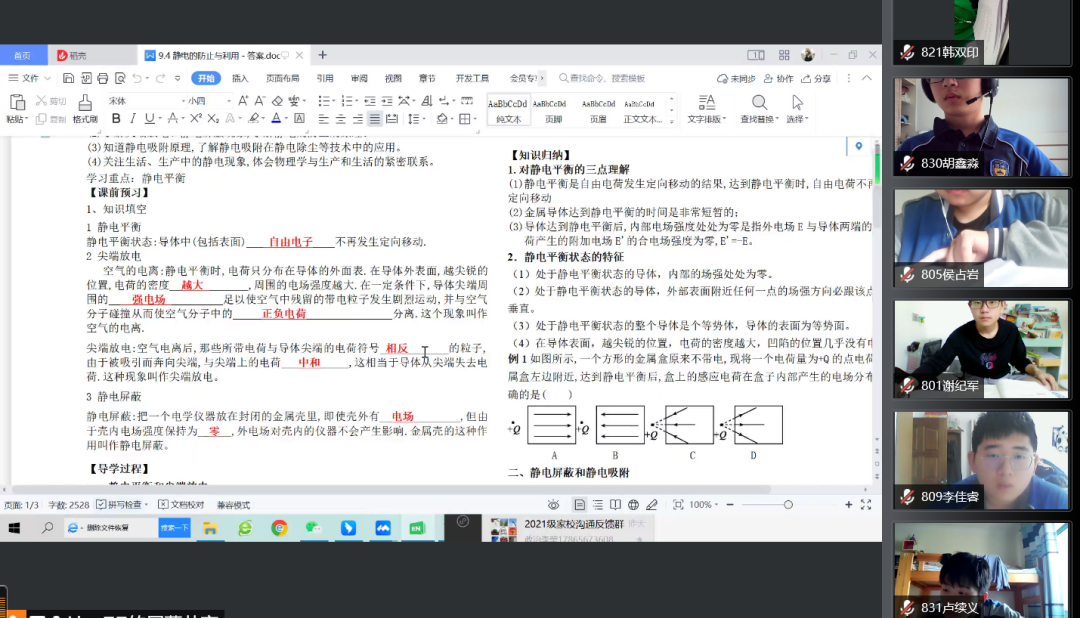Expand quick access toolbar customize arrow
Screen dimensions: 1080x618
coord(178,78)
